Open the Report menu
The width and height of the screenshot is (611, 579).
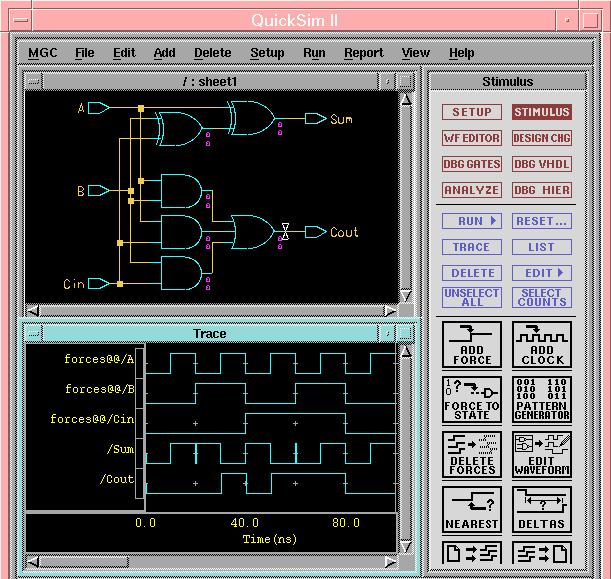(363, 53)
